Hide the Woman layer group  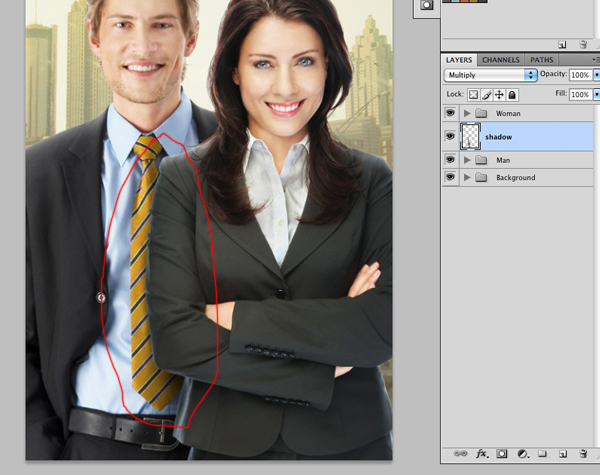pos(450,114)
